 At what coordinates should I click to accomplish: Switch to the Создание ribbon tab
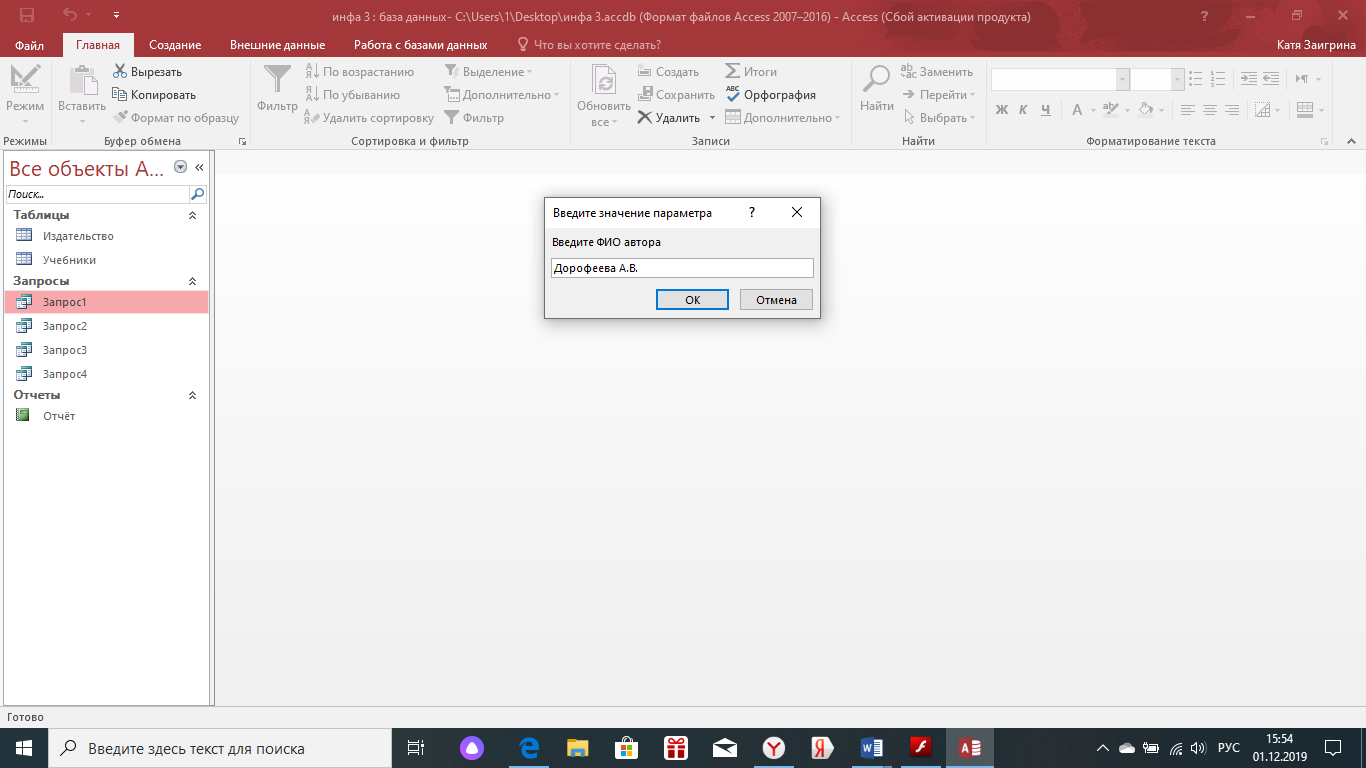pyautogui.click(x=175, y=45)
